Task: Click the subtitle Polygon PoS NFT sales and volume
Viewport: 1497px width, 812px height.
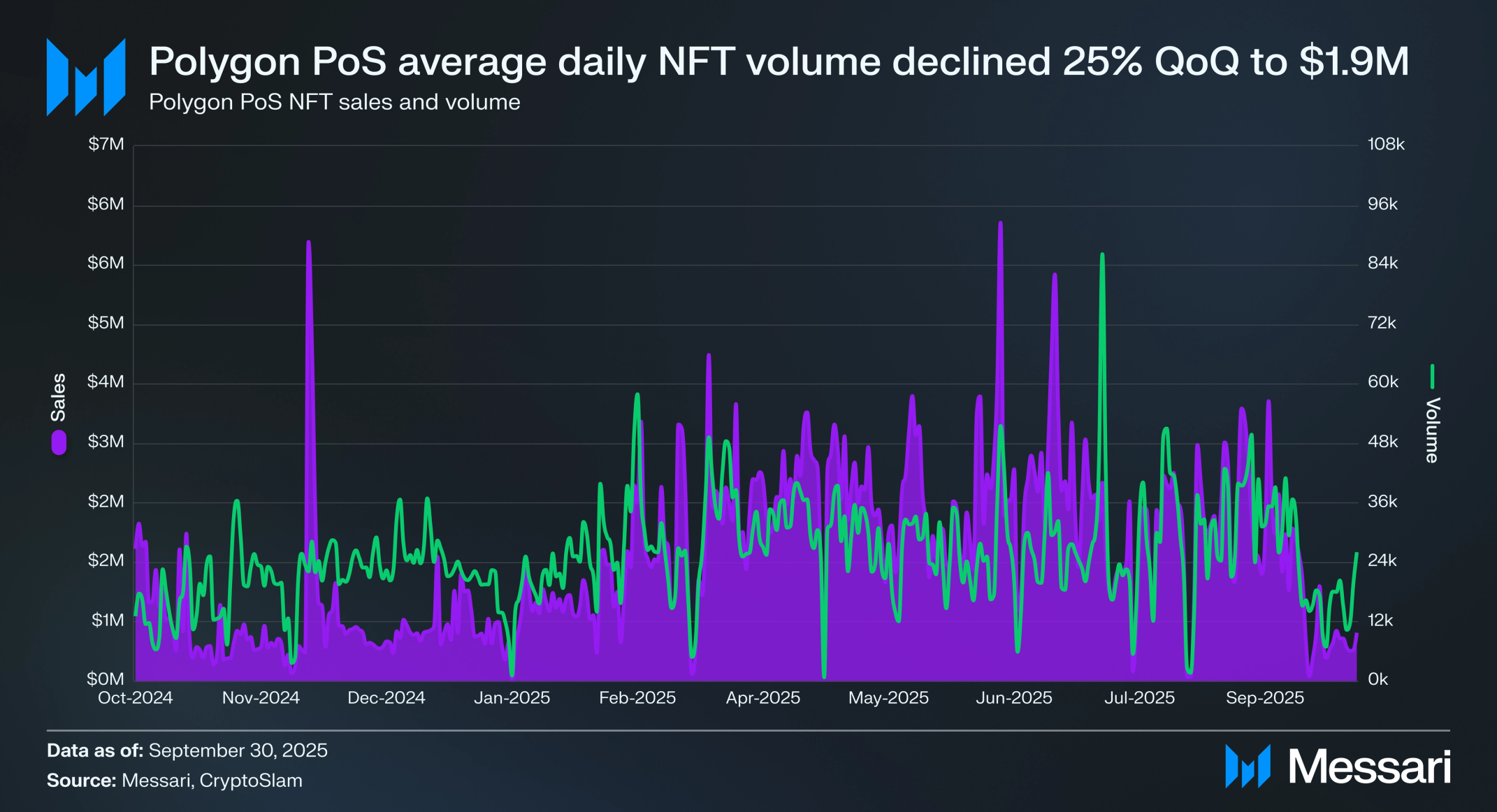Action: coord(334,102)
